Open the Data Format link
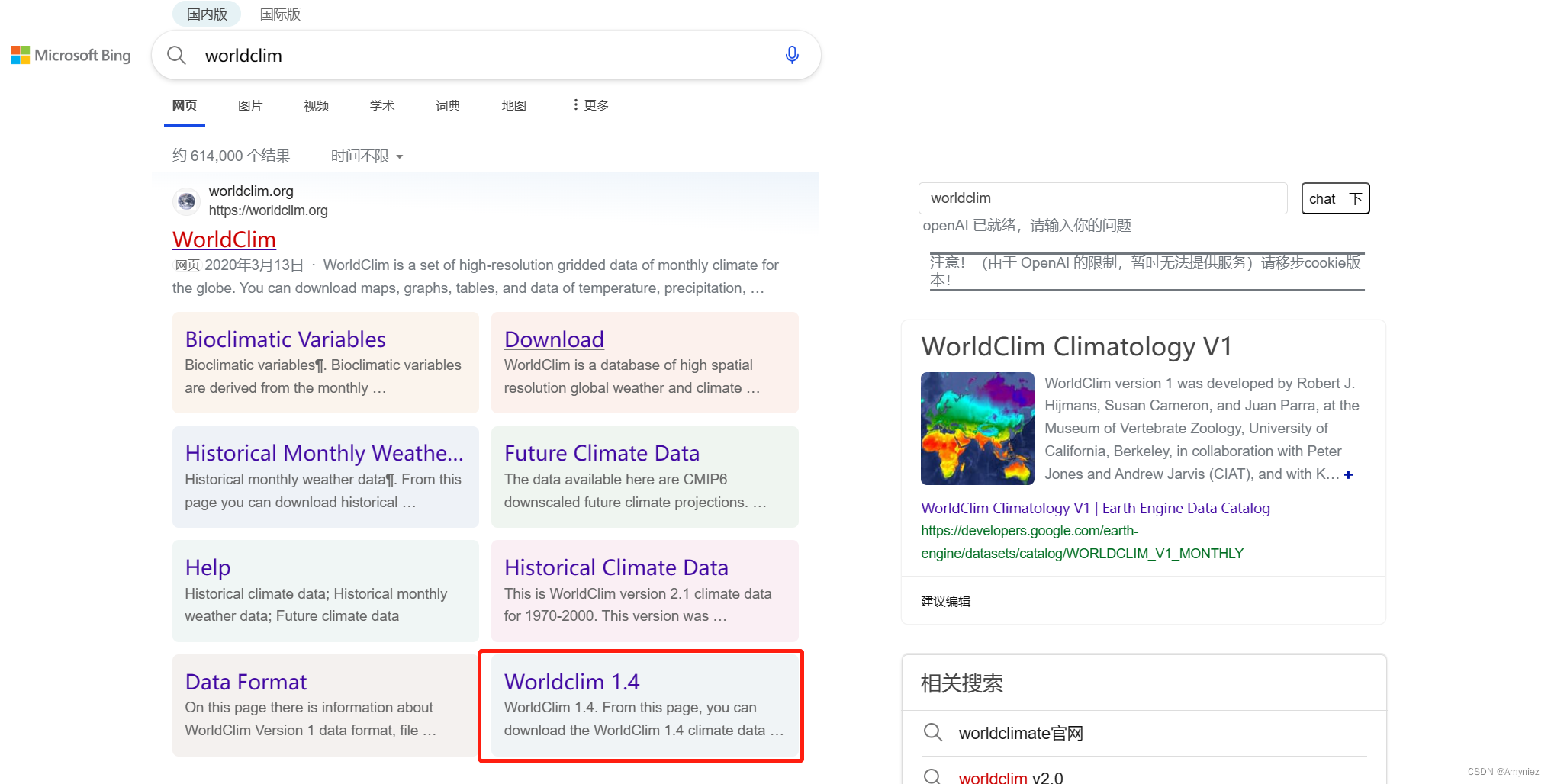Viewport: 1551px width, 784px height. click(x=246, y=682)
